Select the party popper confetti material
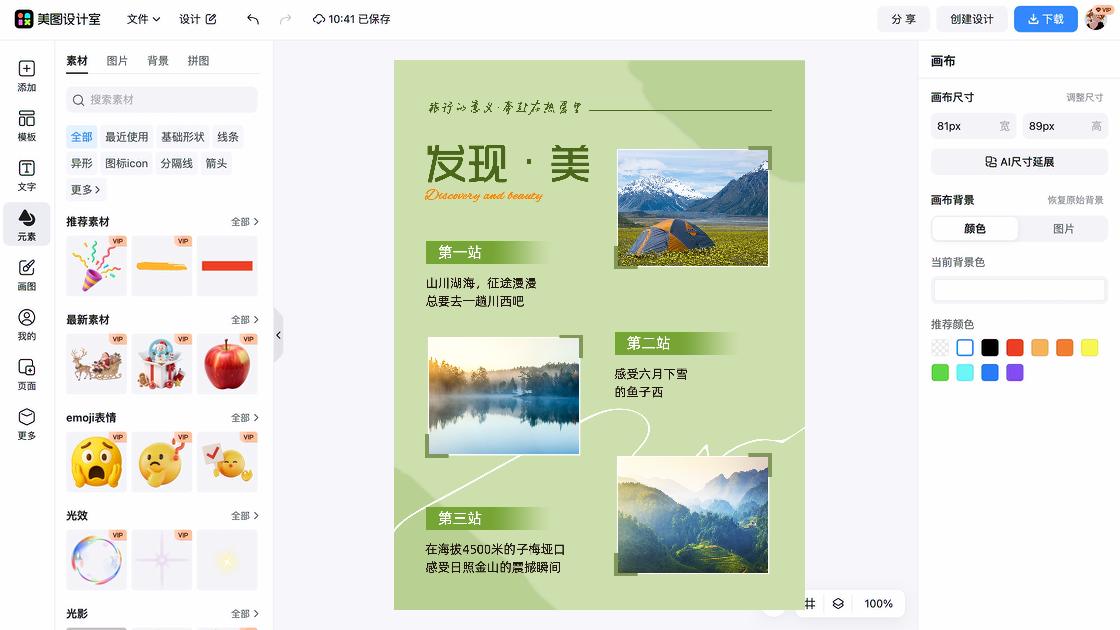Image resolution: width=1120 pixels, height=630 pixels. [x=96, y=266]
